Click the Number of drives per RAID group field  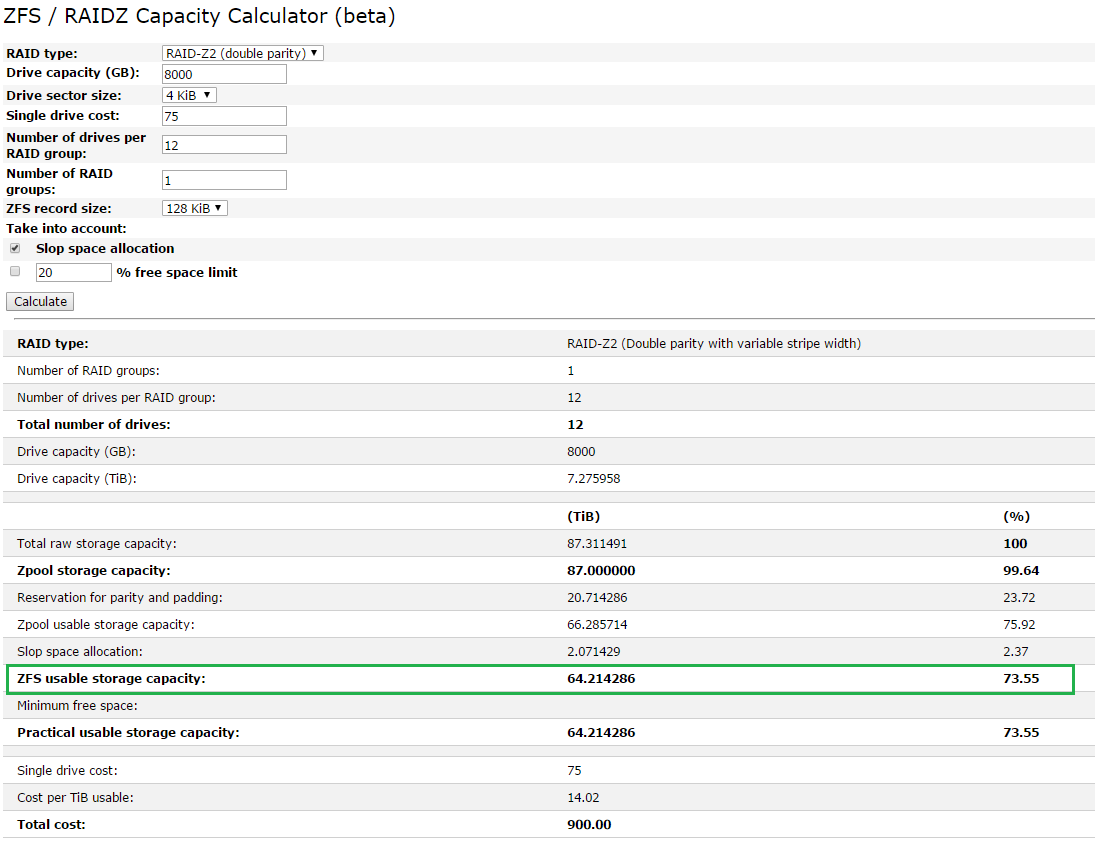click(224, 145)
